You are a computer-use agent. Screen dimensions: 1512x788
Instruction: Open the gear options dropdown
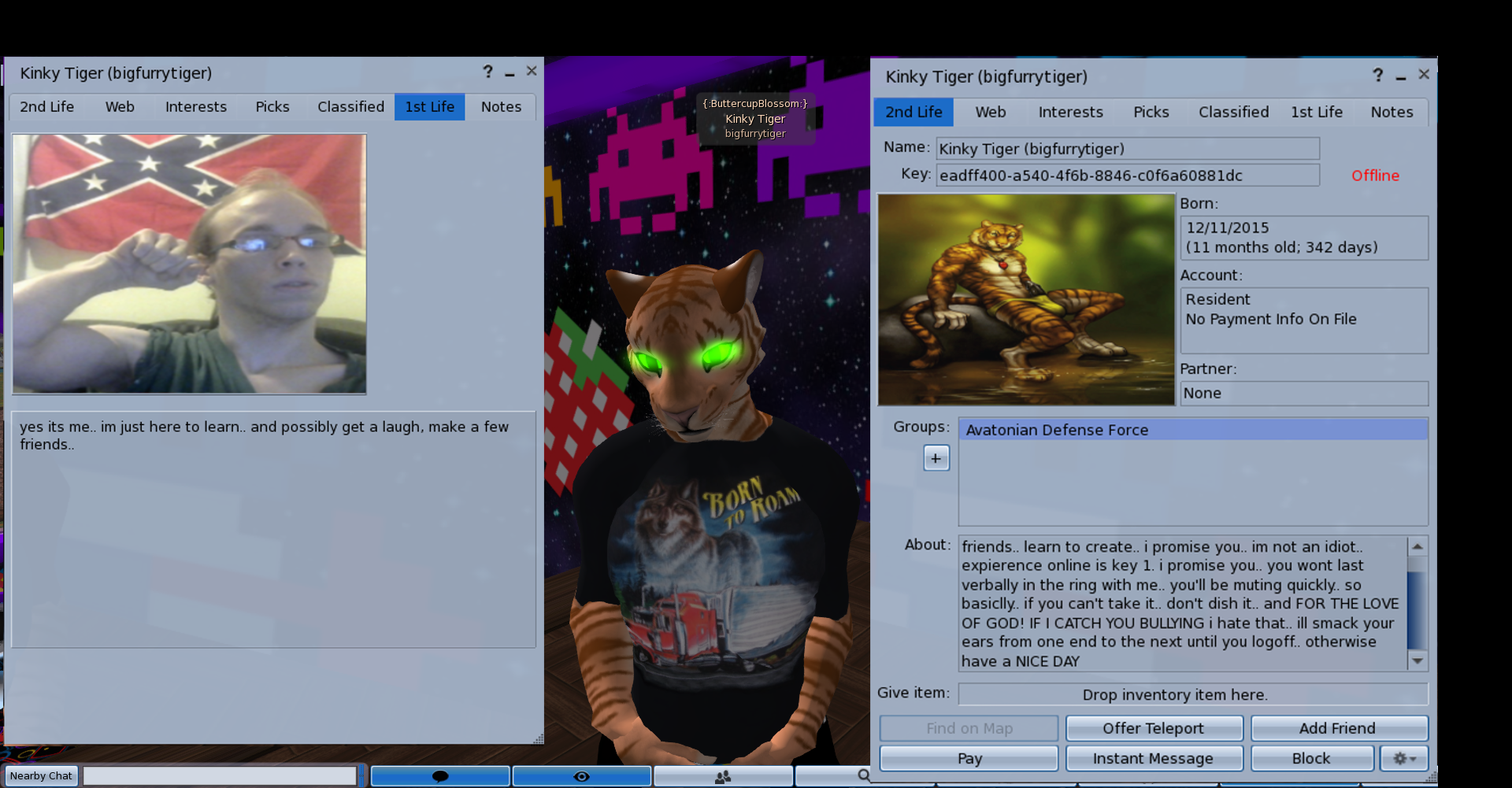click(x=1404, y=758)
